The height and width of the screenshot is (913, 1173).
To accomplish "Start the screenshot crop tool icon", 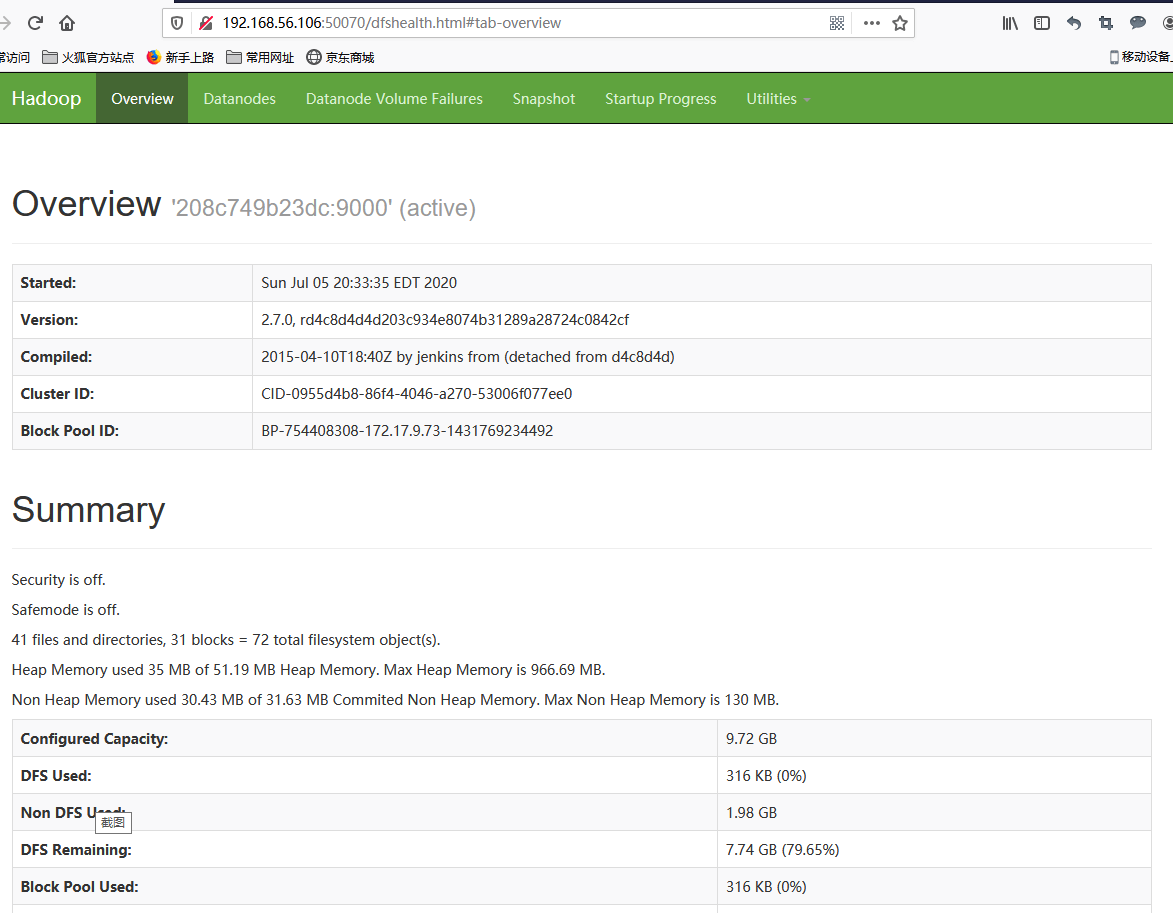I will point(1106,23).
